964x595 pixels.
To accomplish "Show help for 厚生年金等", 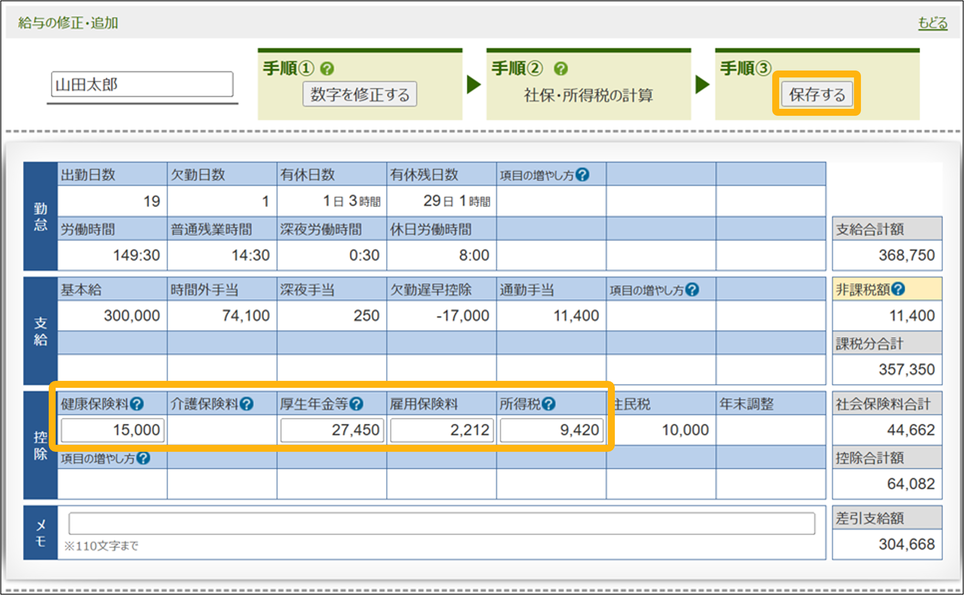I will click(356, 405).
